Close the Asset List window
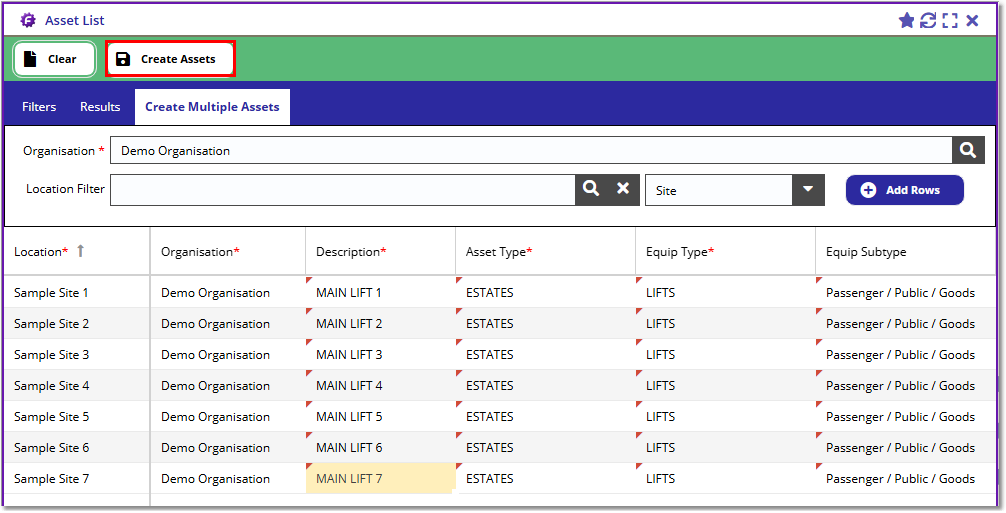 [972, 21]
